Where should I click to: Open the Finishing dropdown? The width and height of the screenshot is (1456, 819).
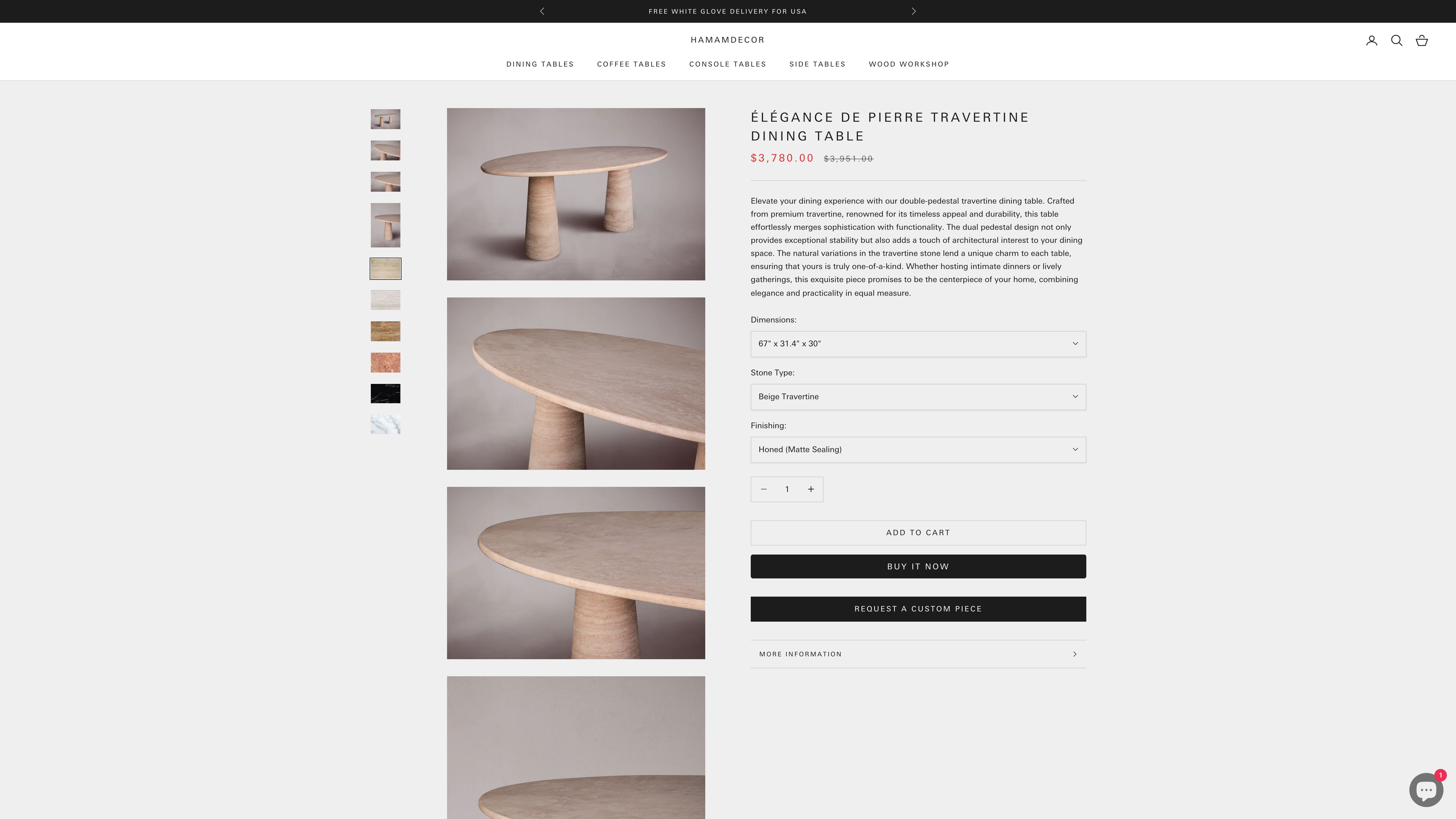click(918, 449)
